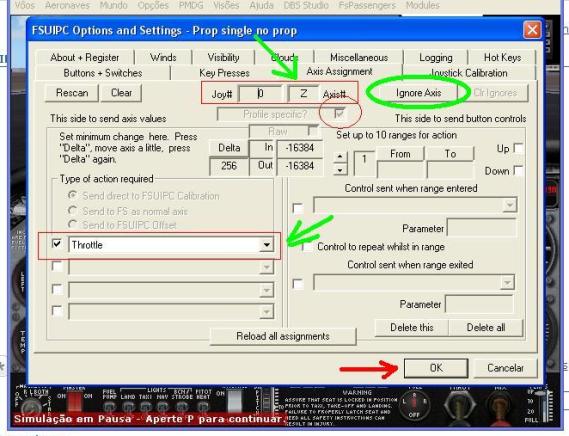The width and height of the screenshot is (569, 436).
Task: Open the Buttons + Switches tab
Action: click(103, 73)
